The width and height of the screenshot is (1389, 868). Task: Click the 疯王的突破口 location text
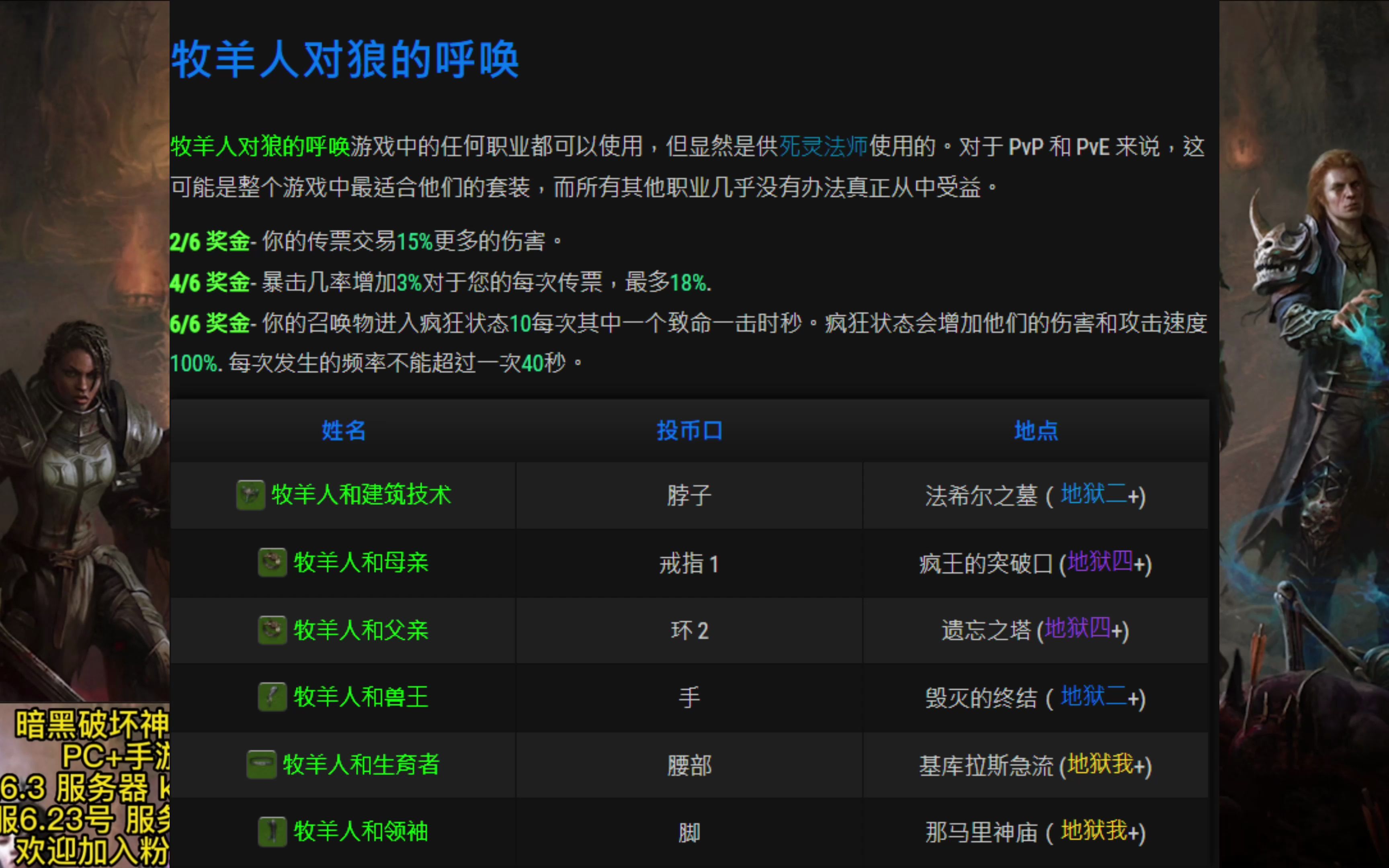pos(985,564)
